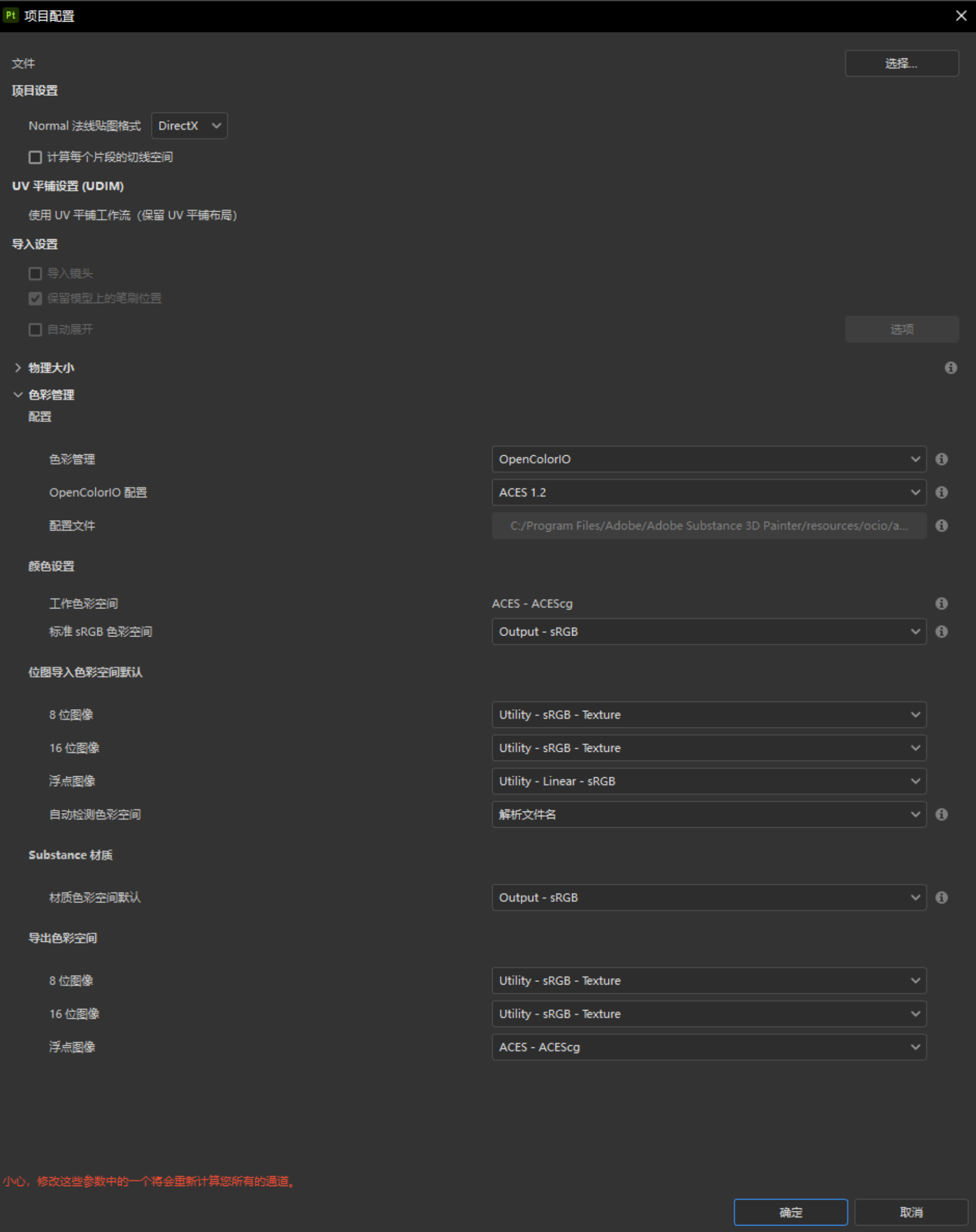Click the 使用 UV 平铺工作流 text
Image resolution: width=976 pixels, height=1232 pixels.
pos(133,215)
